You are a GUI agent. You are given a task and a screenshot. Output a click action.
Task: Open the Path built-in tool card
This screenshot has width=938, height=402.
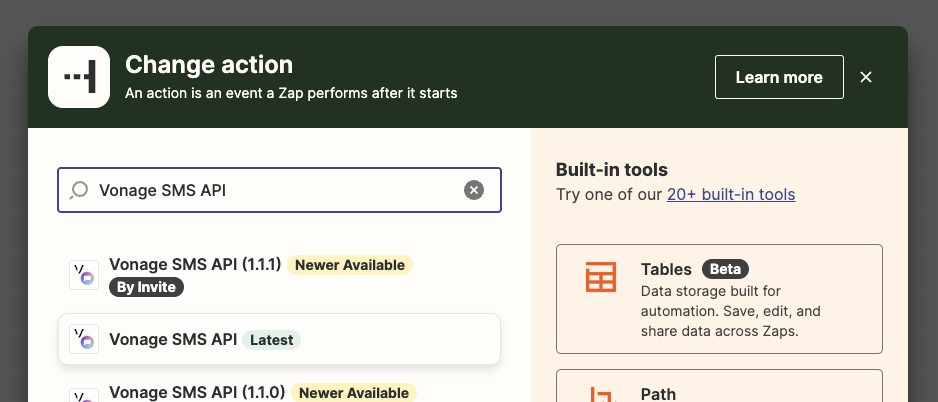[x=719, y=386]
